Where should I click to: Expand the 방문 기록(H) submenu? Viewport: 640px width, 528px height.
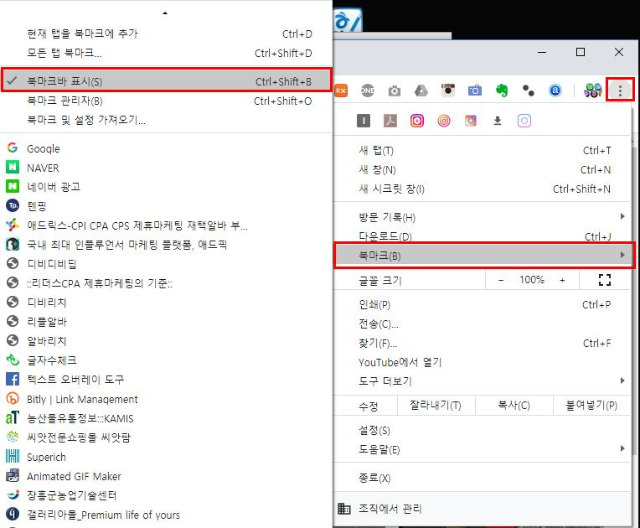(x=484, y=217)
